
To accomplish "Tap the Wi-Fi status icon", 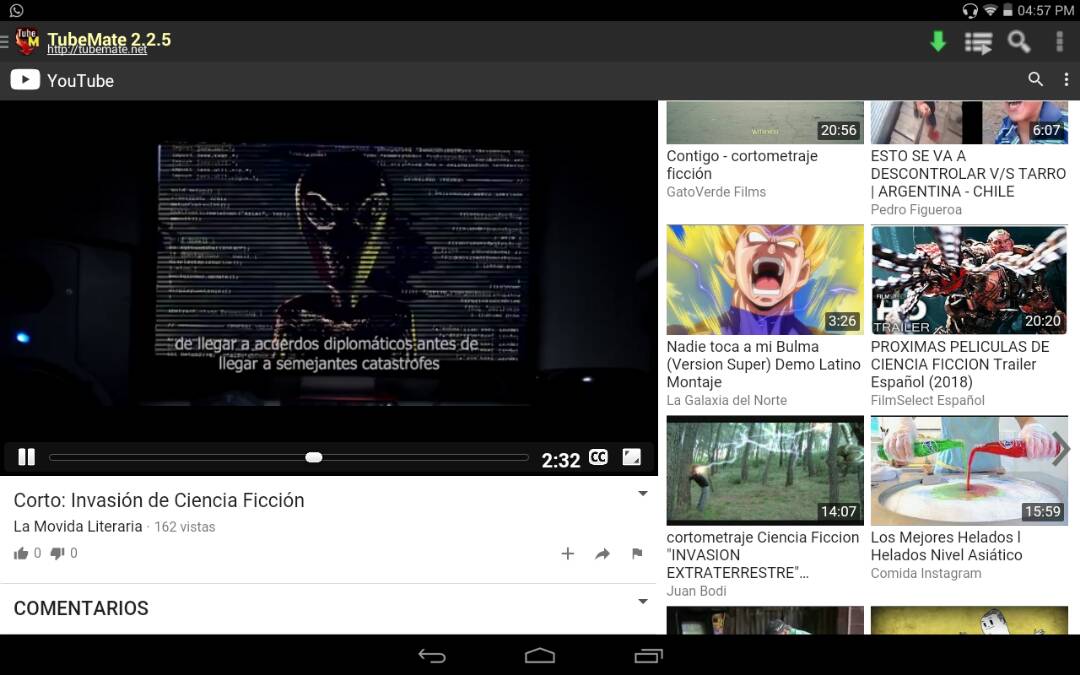I will [x=990, y=10].
